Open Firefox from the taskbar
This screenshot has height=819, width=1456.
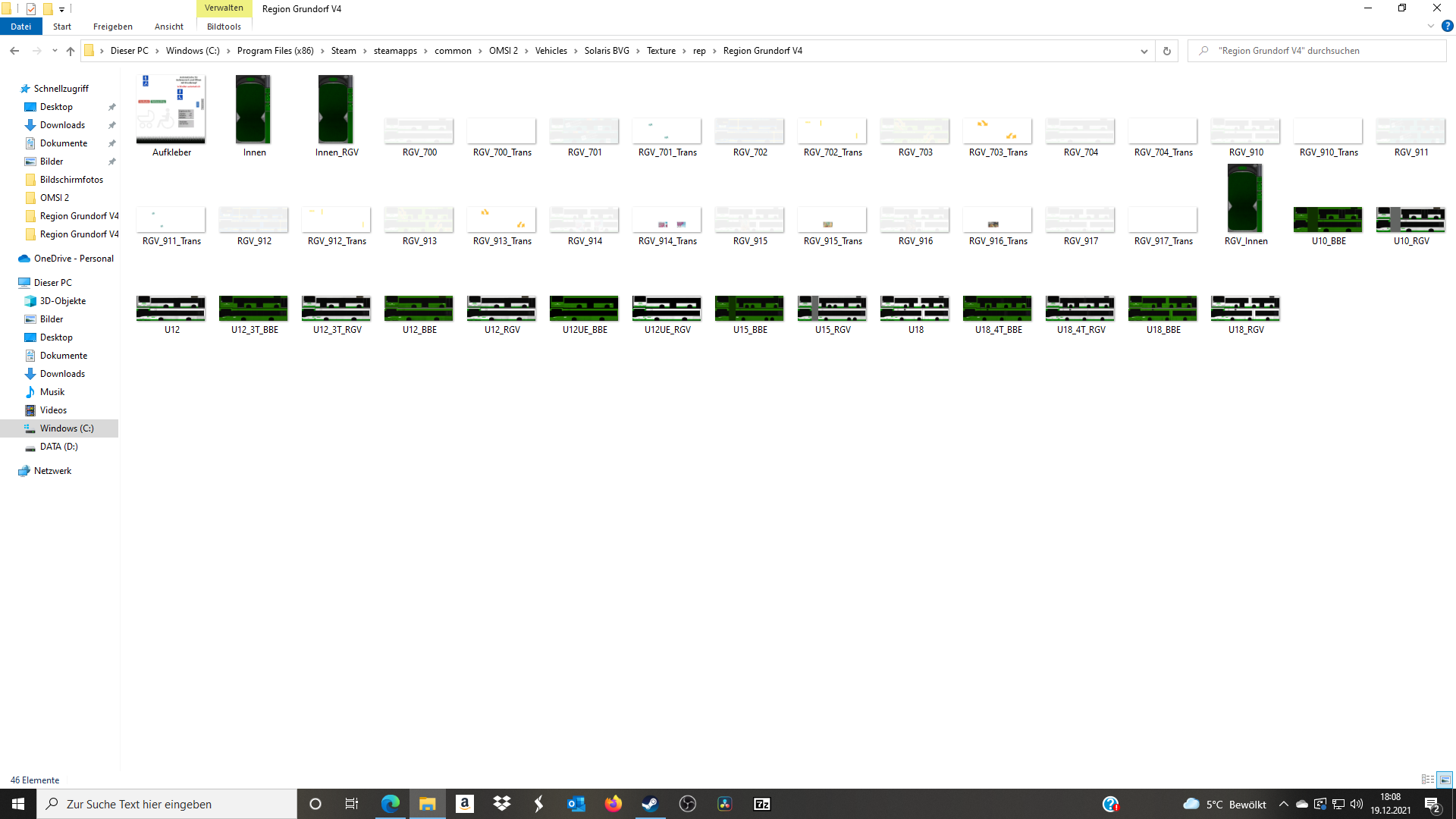pos(613,804)
